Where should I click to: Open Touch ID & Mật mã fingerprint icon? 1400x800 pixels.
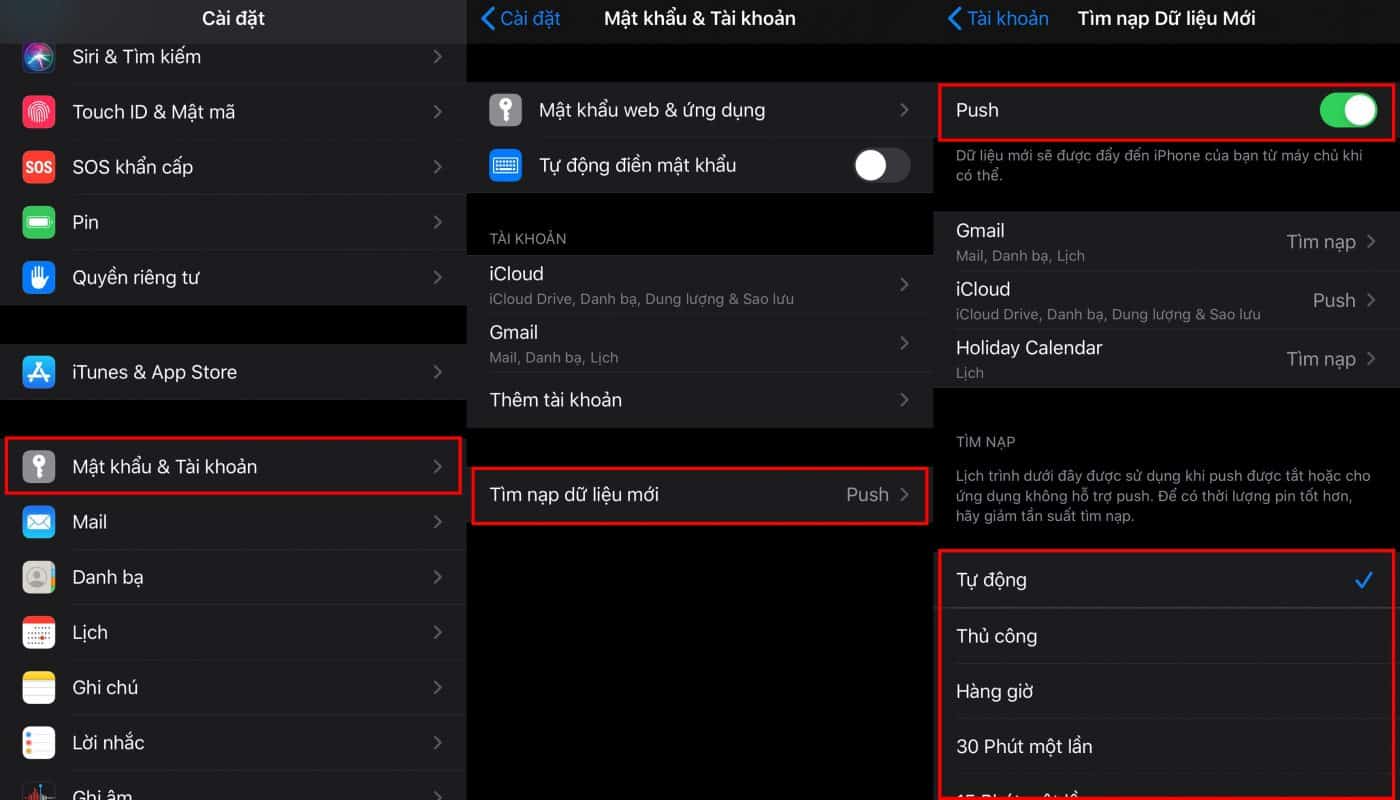pos(39,112)
